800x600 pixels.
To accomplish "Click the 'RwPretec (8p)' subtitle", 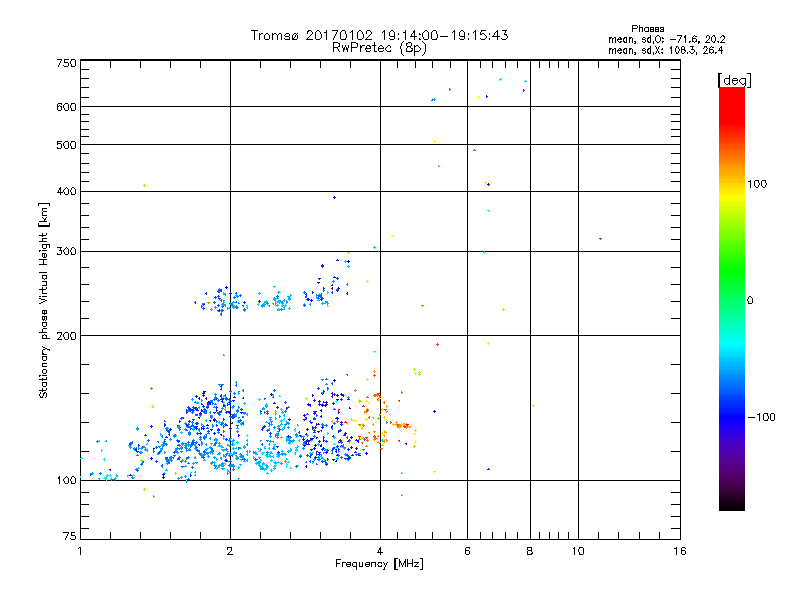I will 379,48.
